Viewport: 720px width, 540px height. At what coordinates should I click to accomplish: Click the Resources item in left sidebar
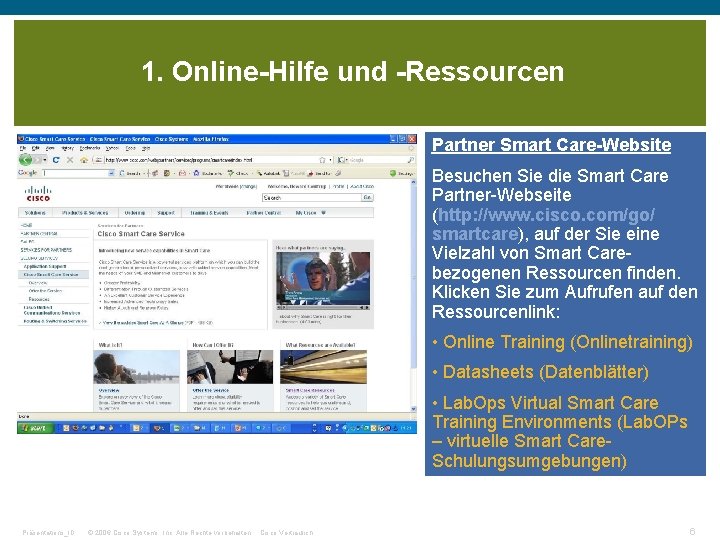pyautogui.click(x=39, y=299)
